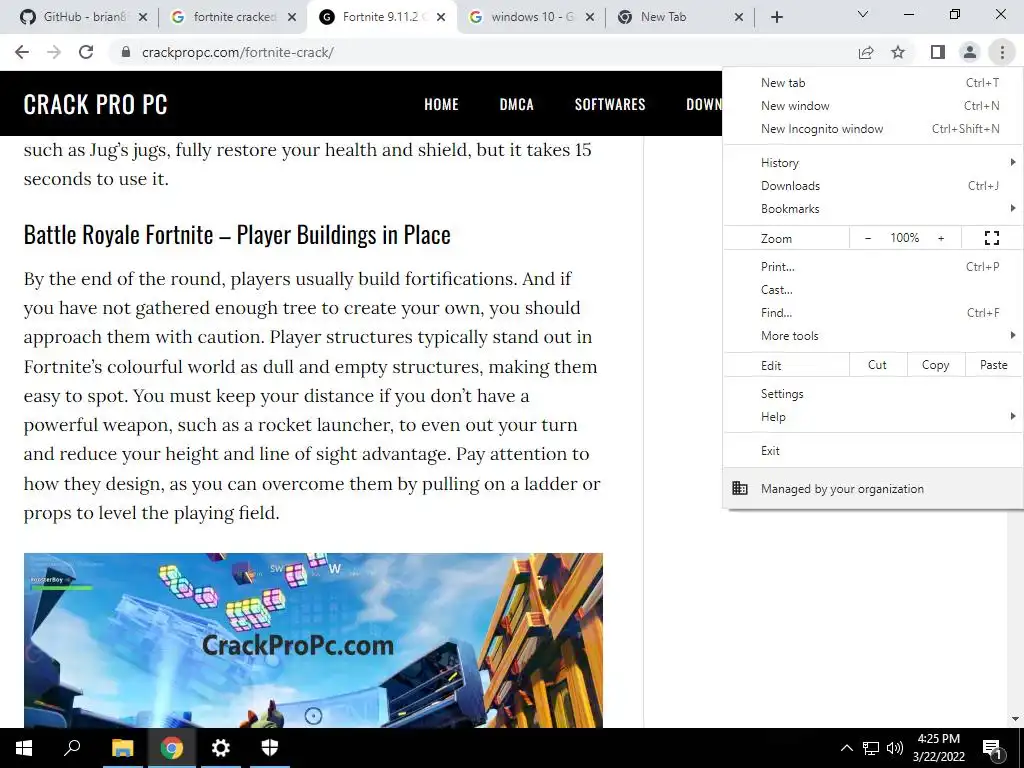Screen dimensions: 1024x768
Task: Click the Fortnite CrackProPc screenshot image
Action: click(x=313, y=640)
